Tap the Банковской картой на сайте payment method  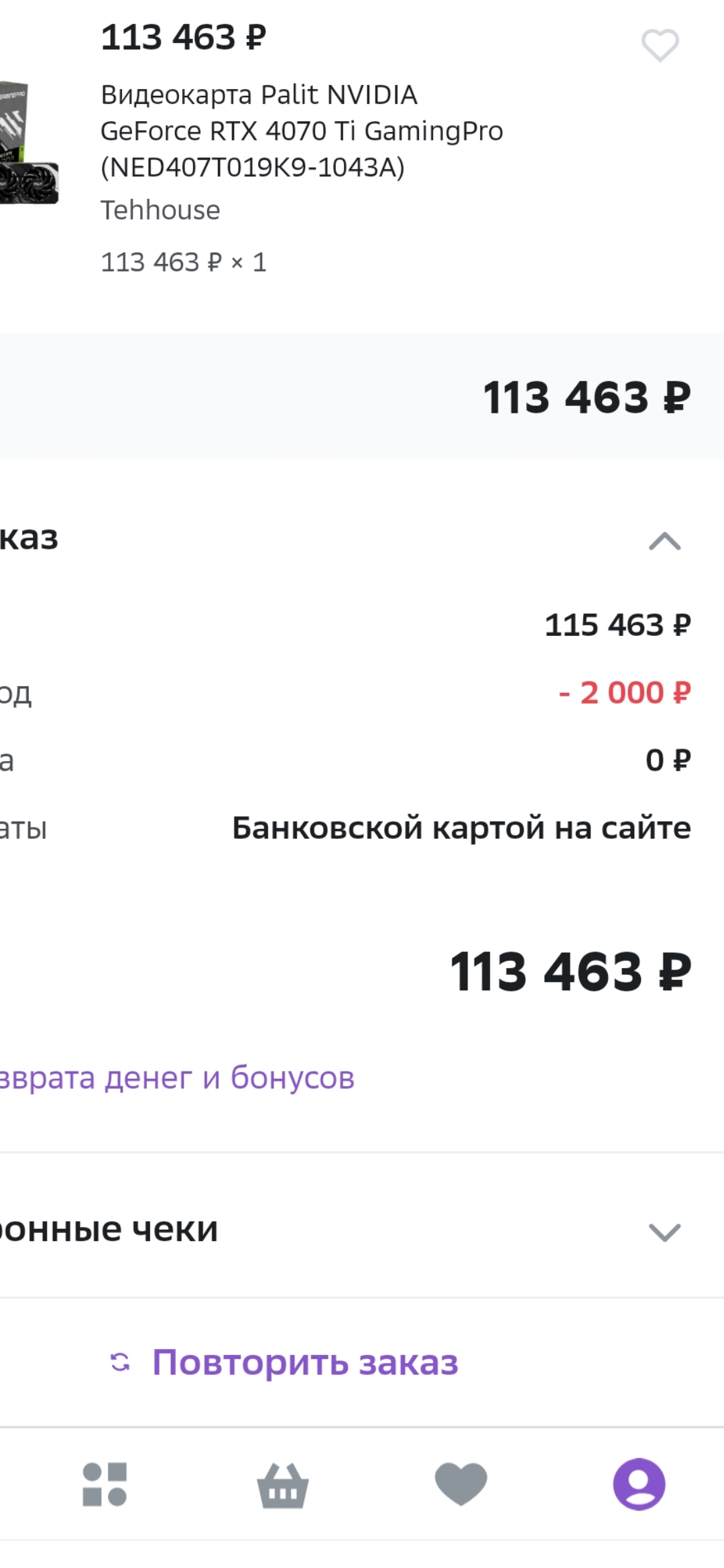pyautogui.click(x=461, y=828)
